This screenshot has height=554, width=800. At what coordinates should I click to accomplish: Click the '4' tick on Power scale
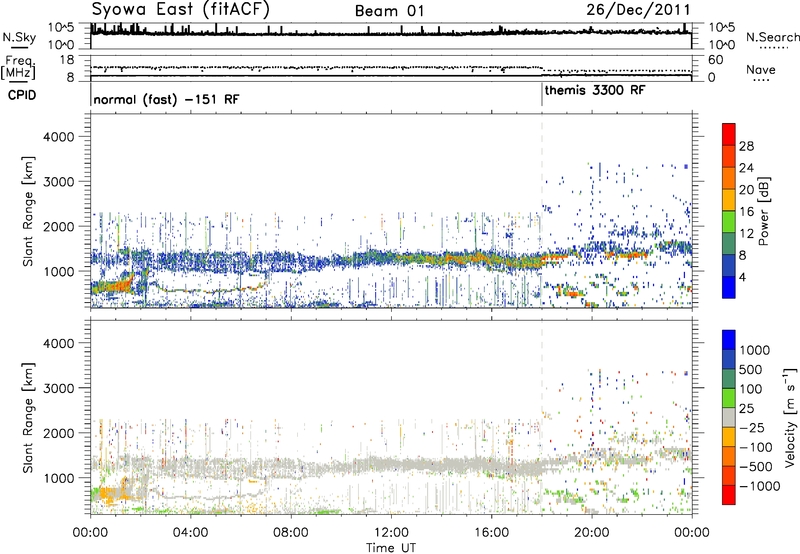click(x=742, y=277)
